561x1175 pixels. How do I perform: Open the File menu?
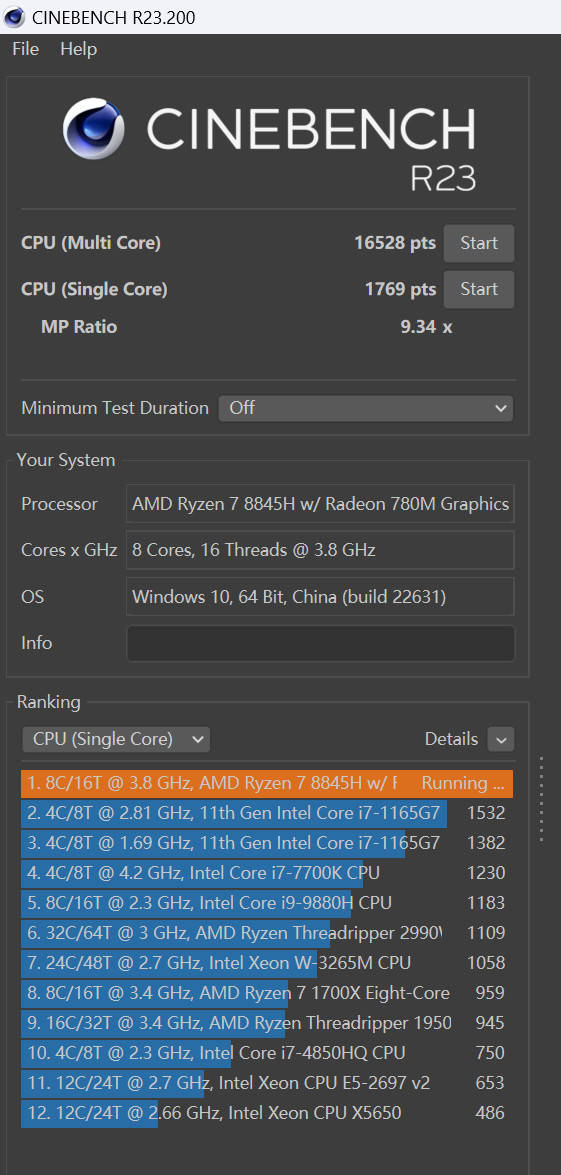coord(25,49)
